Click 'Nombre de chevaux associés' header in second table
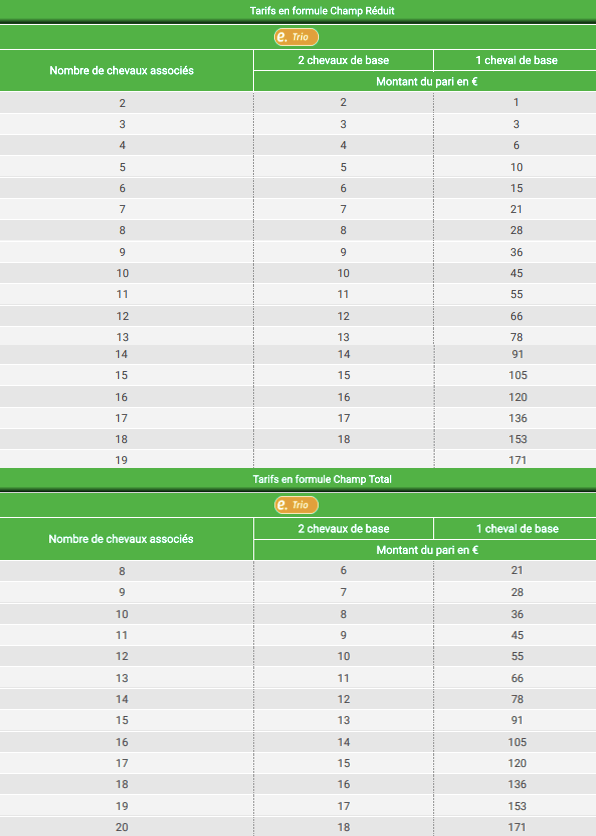596x836 pixels. click(121, 539)
